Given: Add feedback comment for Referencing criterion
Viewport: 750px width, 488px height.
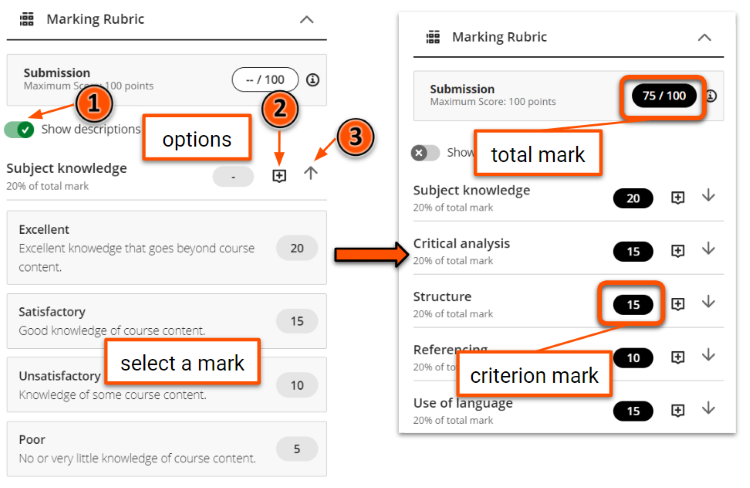Looking at the screenshot, I should tap(677, 356).
